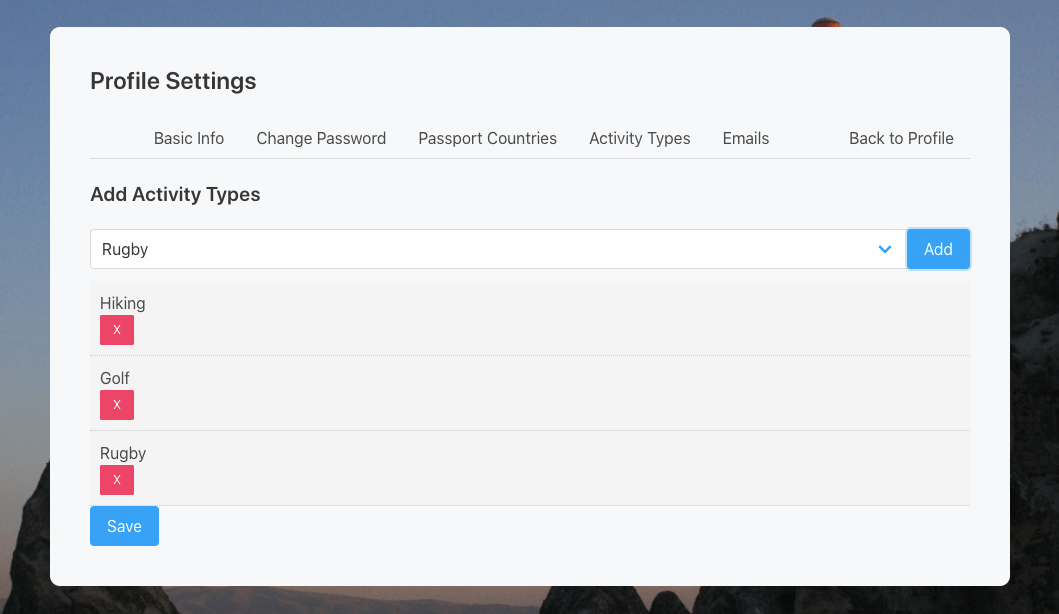Image resolution: width=1059 pixels, height=614 pixels.
Task: Click the blue dropdown chevron arrow
Action: 884,249
